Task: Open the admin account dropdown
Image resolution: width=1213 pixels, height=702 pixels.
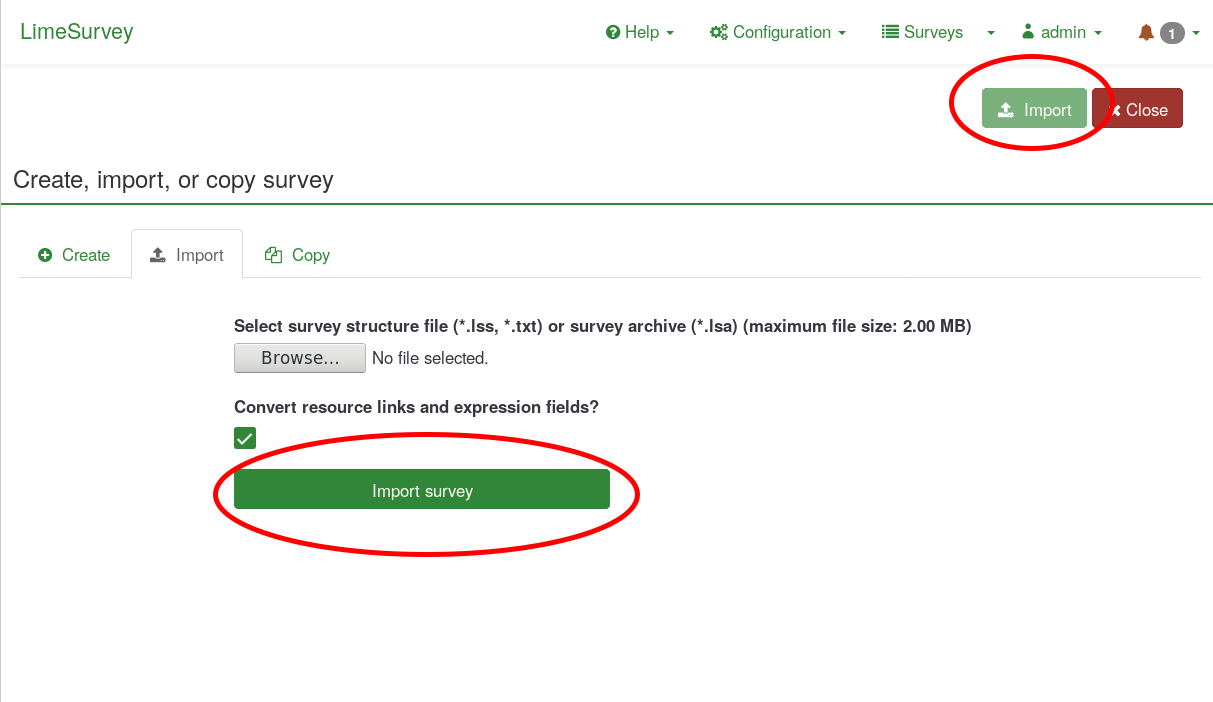Action: pos(1063,33)
